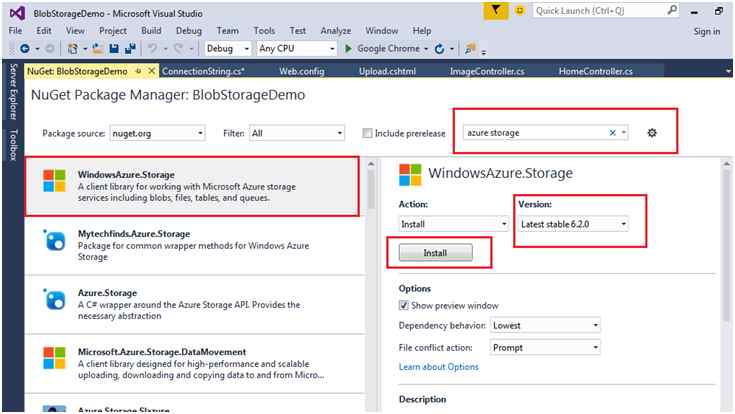The width and height of the screenshot is (735, 414).
Task: Clear the azure storage search text
Action: click(x=612, y=133)
